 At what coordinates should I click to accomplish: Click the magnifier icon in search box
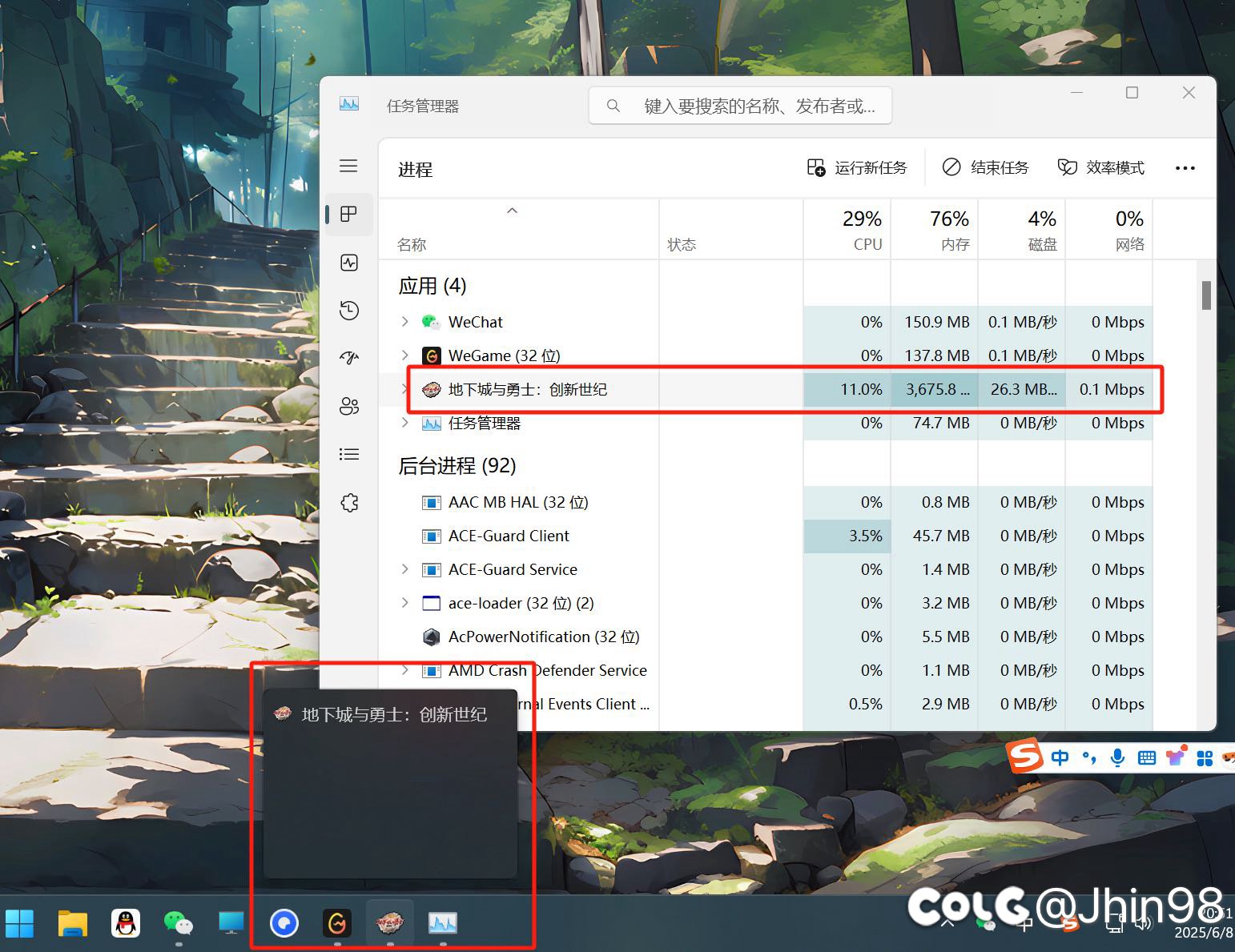click(613, 106)
